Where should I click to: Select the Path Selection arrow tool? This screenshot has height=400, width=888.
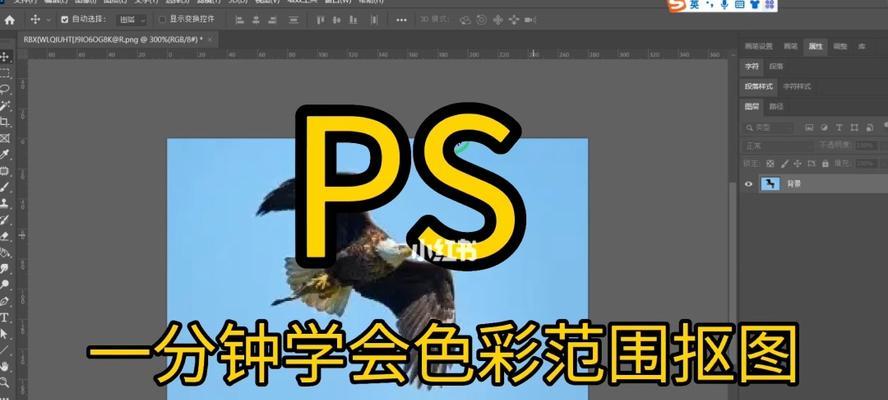tap(5, 334)
